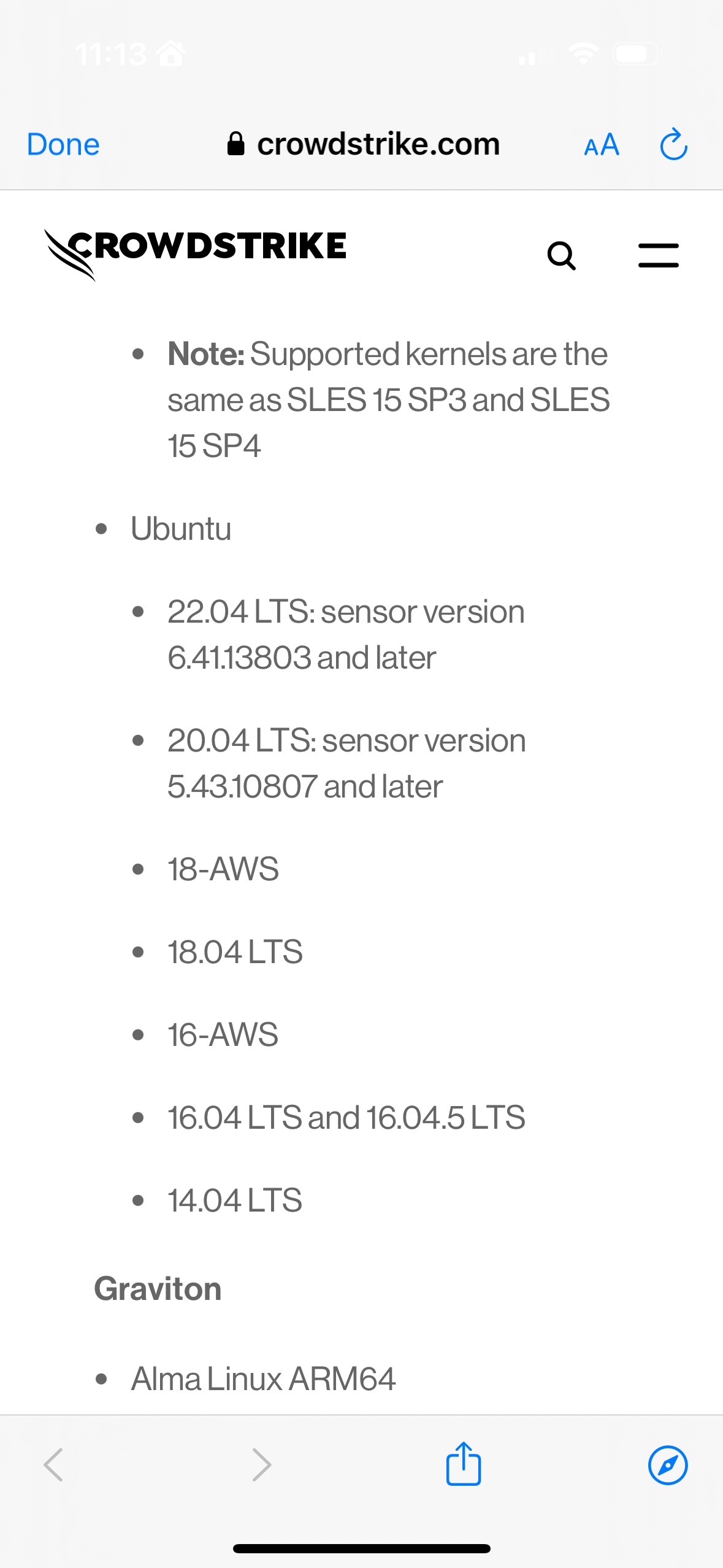Tap the lock icon beside crowdstrike.com
723x1568 pixels.
pos(235,144)
